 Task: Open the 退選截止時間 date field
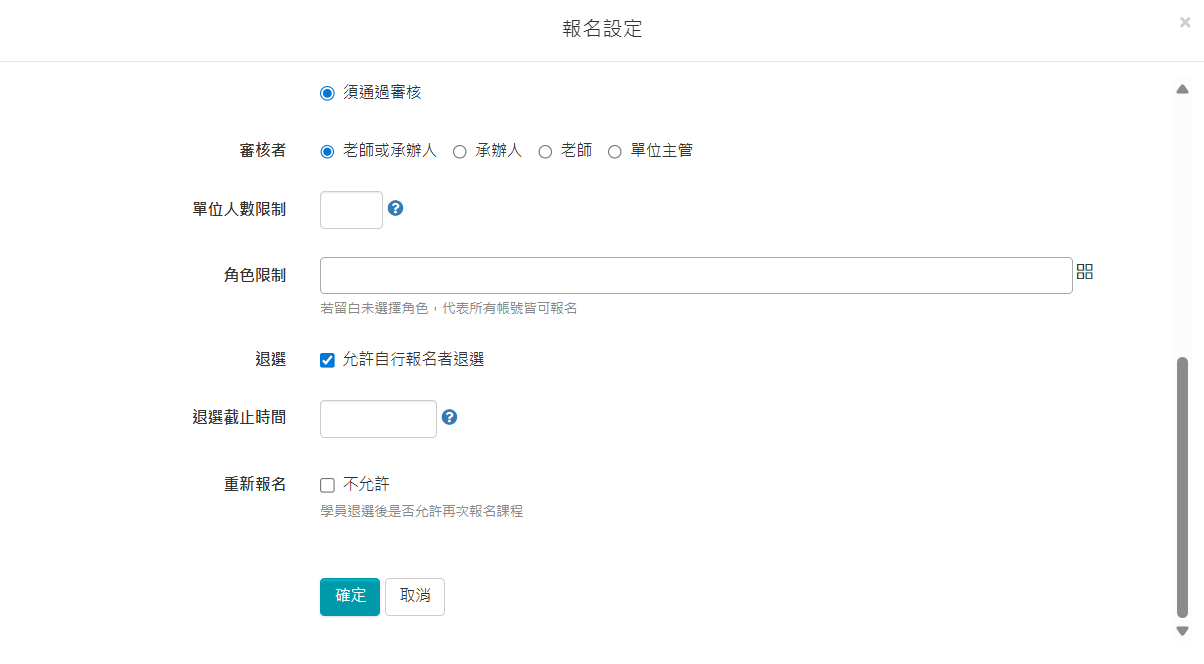(x=378, y=418)
